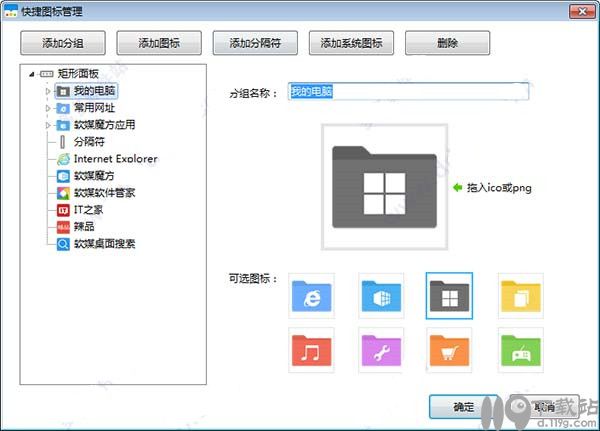The height and width of the screenshot is (431, 600).
Task: Choose the dark Windows folder icon
Action: 449,296
